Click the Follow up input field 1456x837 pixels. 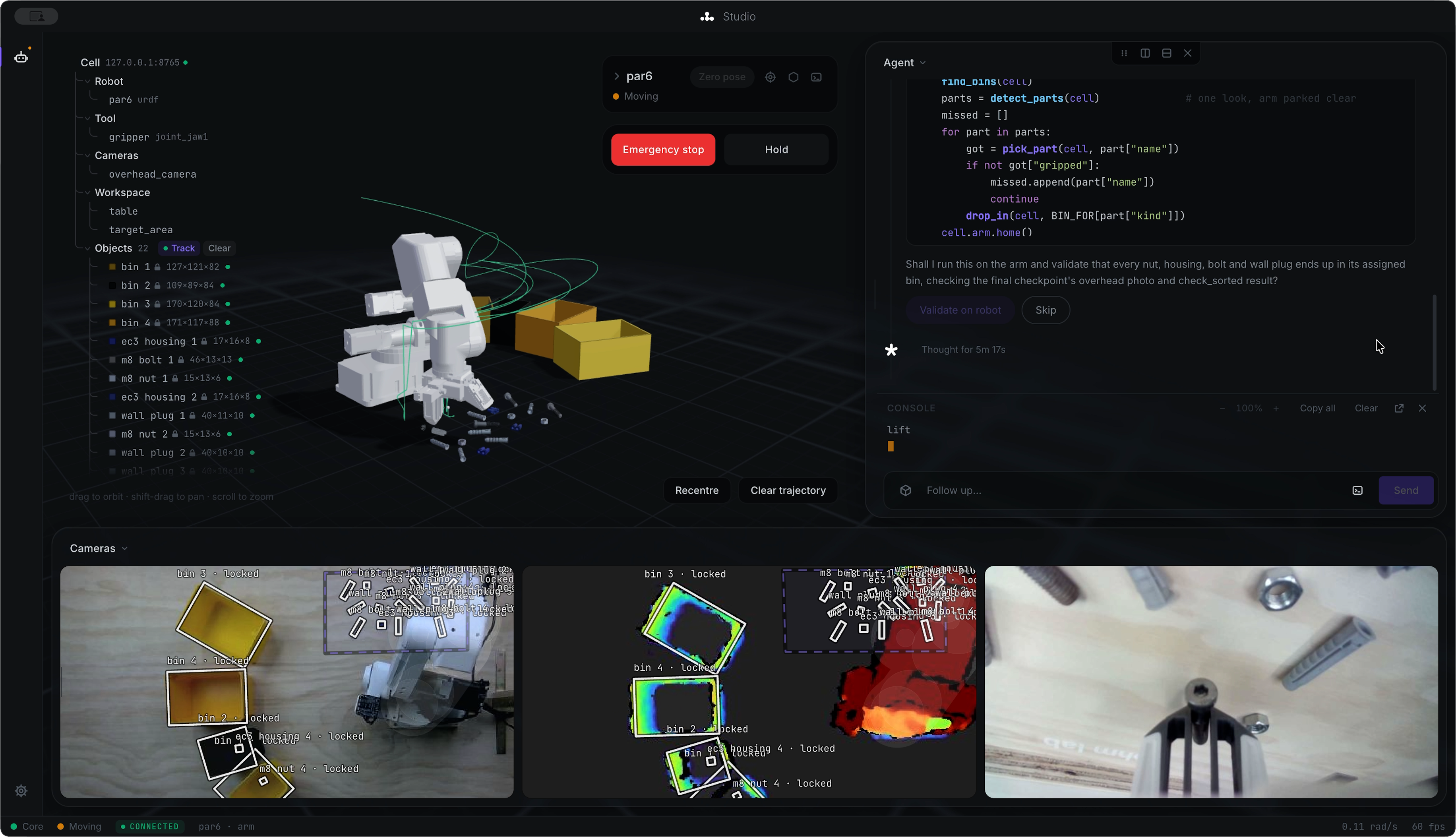click(x=1132, y=490)
